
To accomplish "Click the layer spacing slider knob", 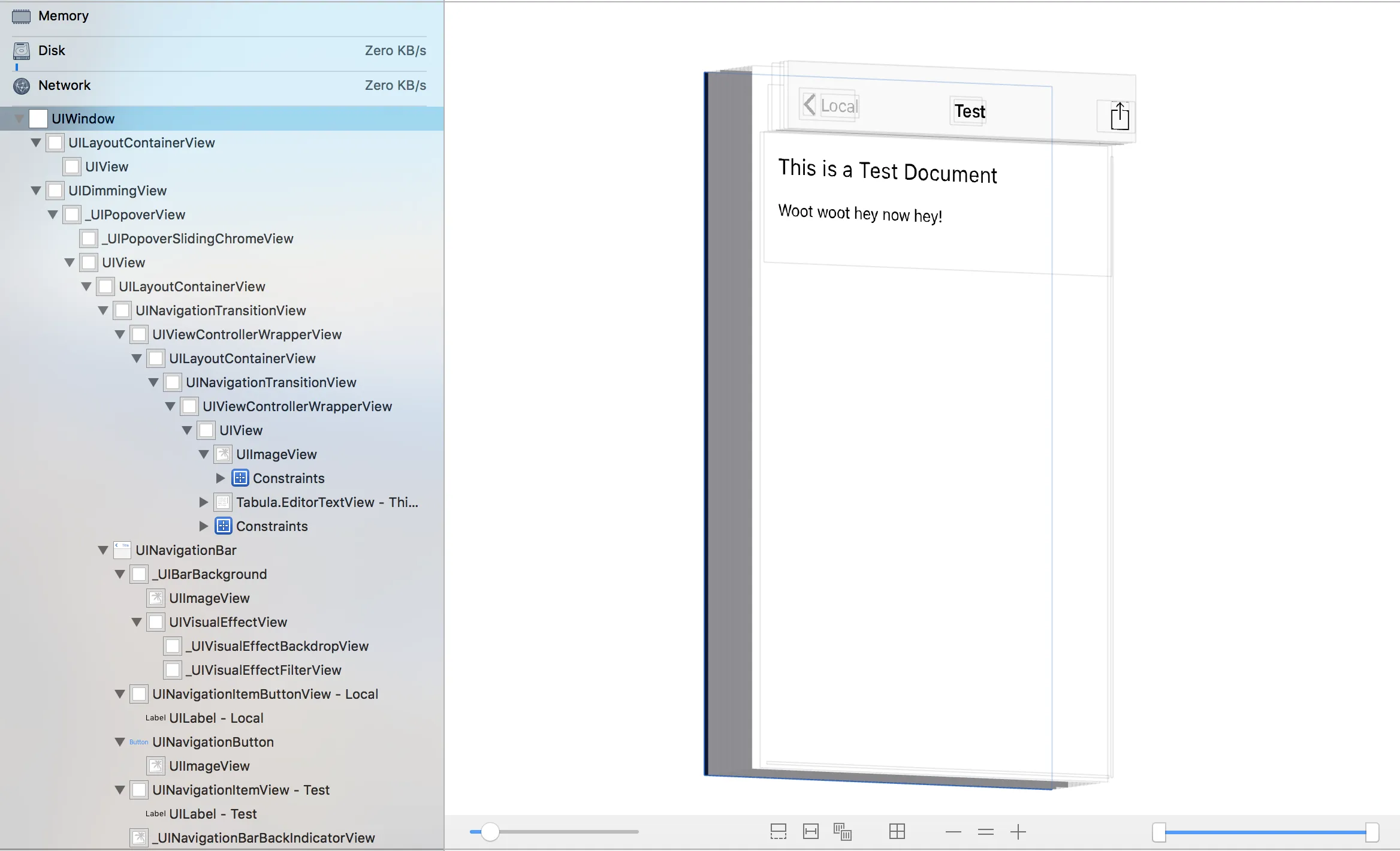I will click(490, 831).
